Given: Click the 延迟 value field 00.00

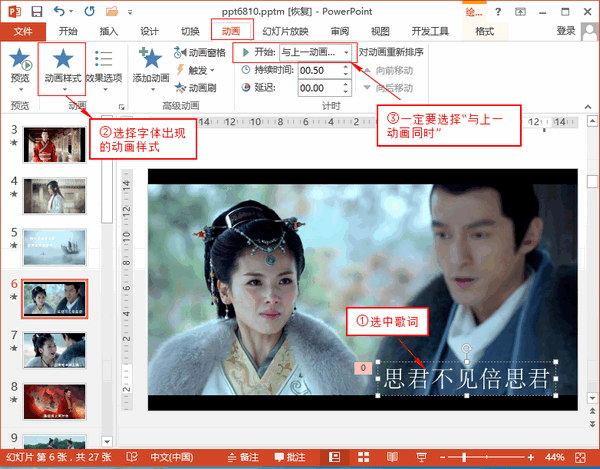Looking at the screenshot, I should click(319, 88).
